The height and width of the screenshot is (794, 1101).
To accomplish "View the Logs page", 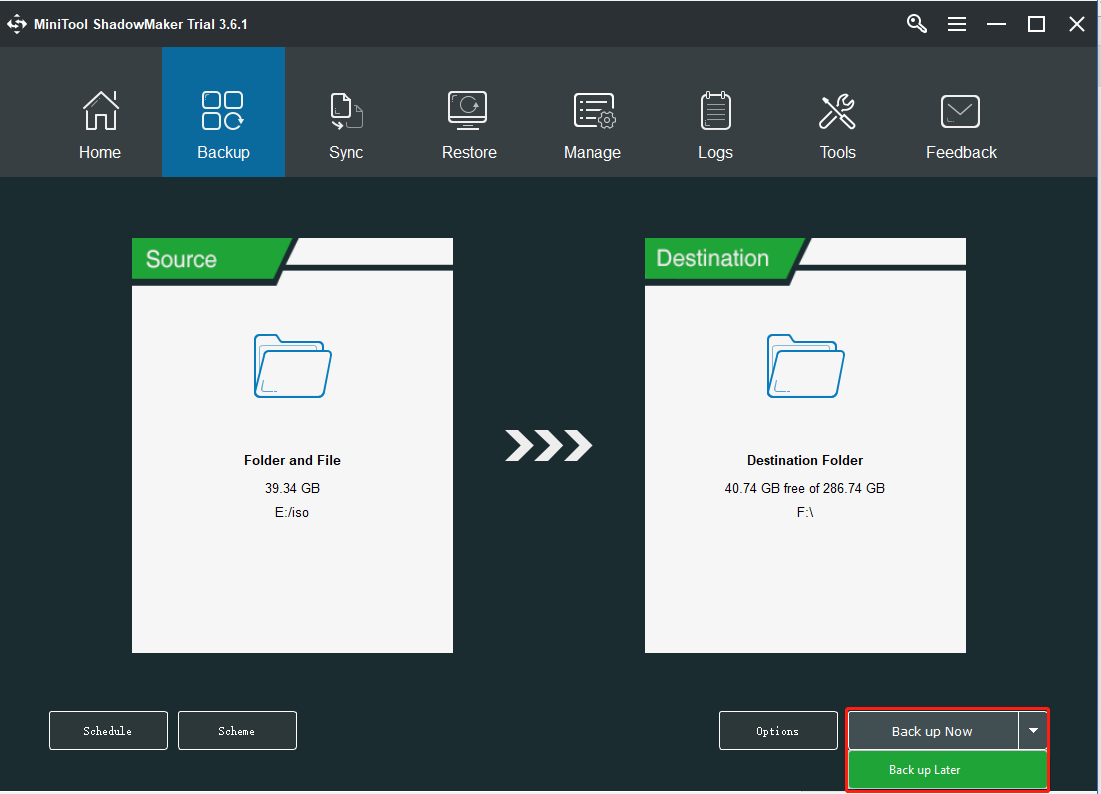I will click(x=715, y=111).
